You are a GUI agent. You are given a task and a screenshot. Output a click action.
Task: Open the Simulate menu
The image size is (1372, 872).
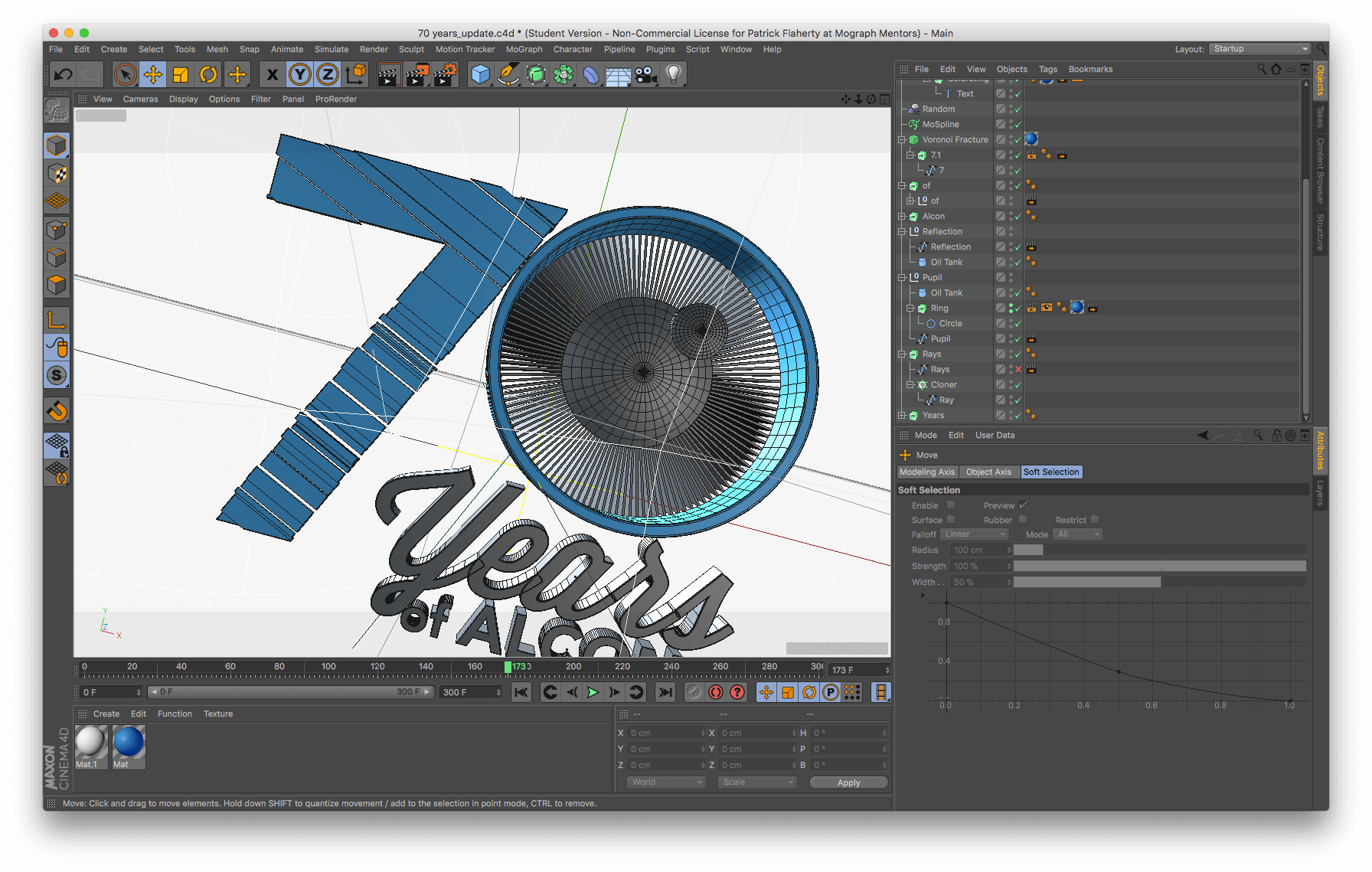point(332,49)
